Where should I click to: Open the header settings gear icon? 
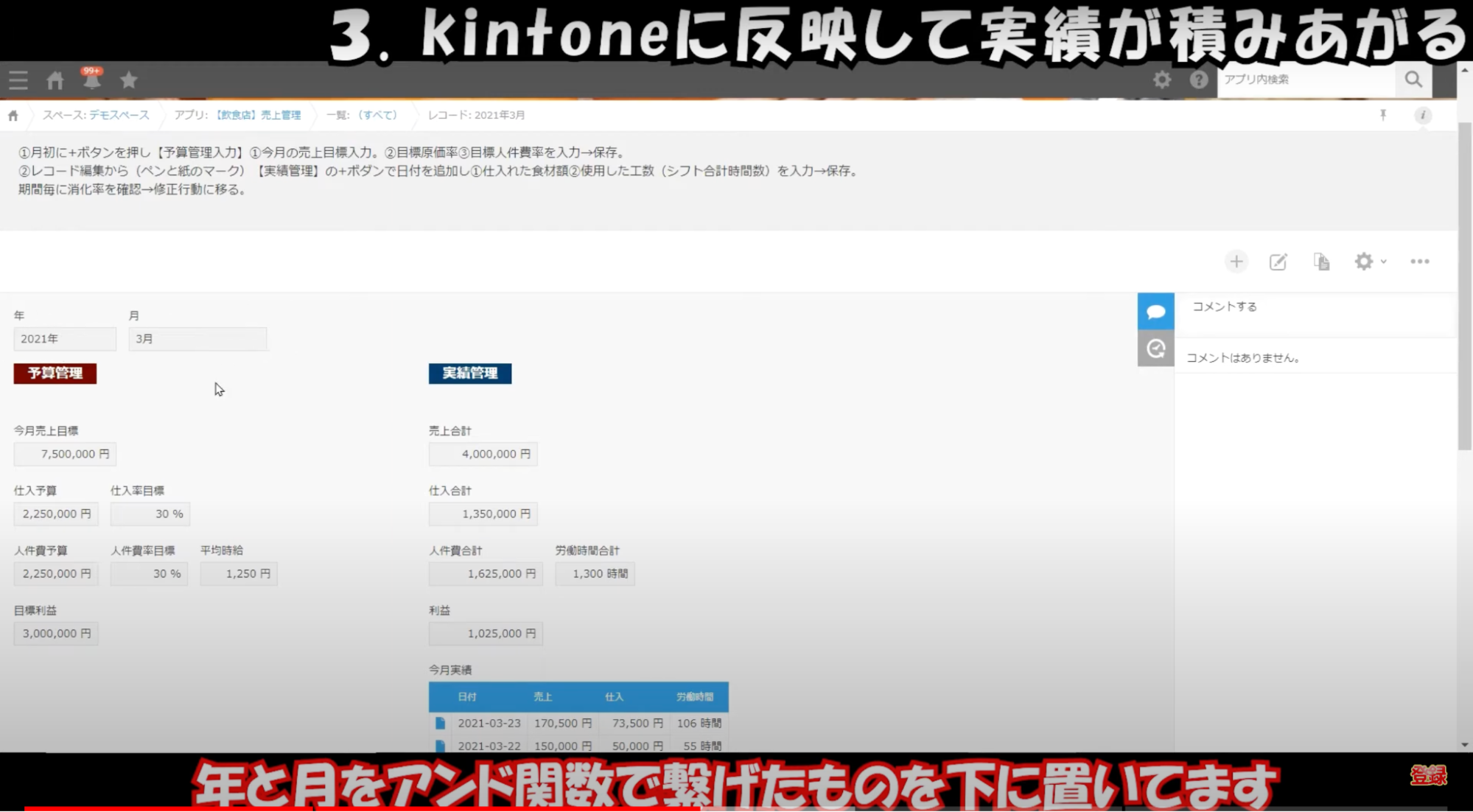pos(1162,80)
